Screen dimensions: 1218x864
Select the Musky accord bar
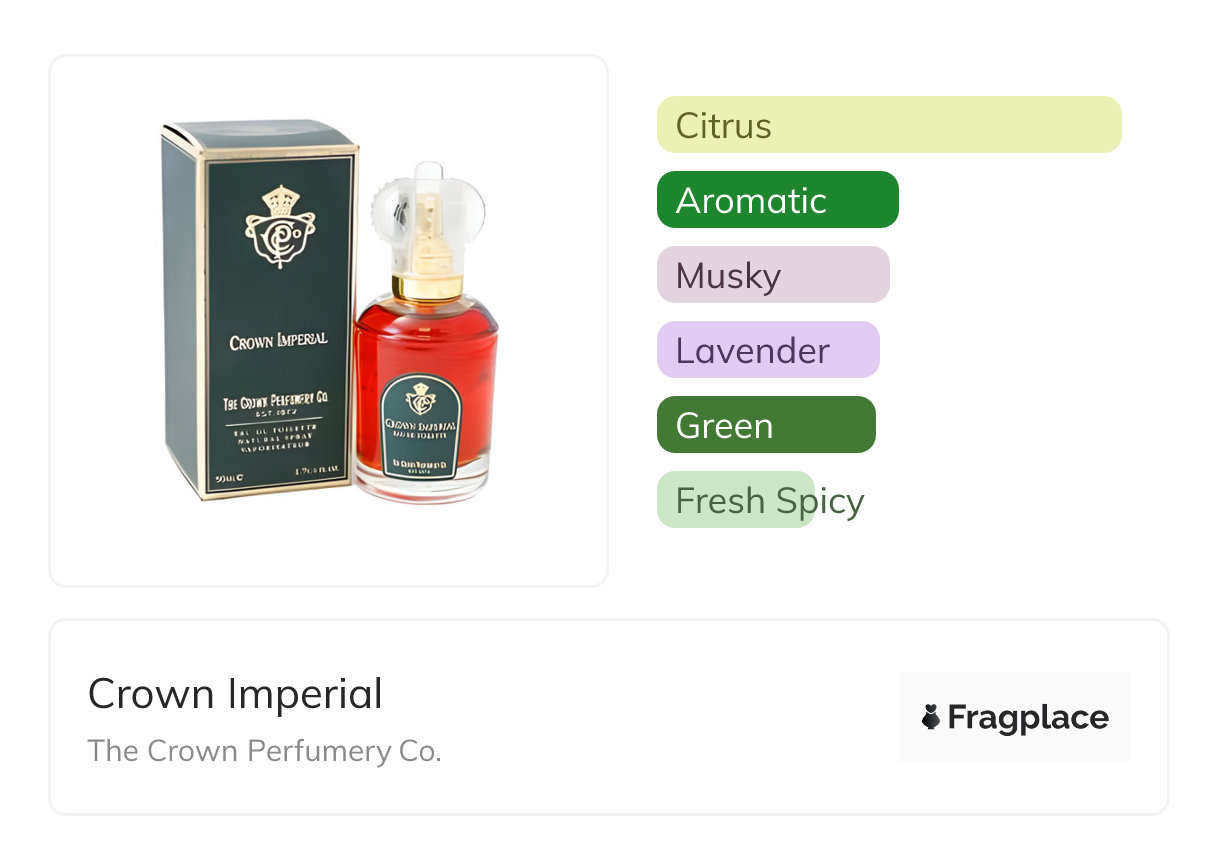tap(773, 275)
